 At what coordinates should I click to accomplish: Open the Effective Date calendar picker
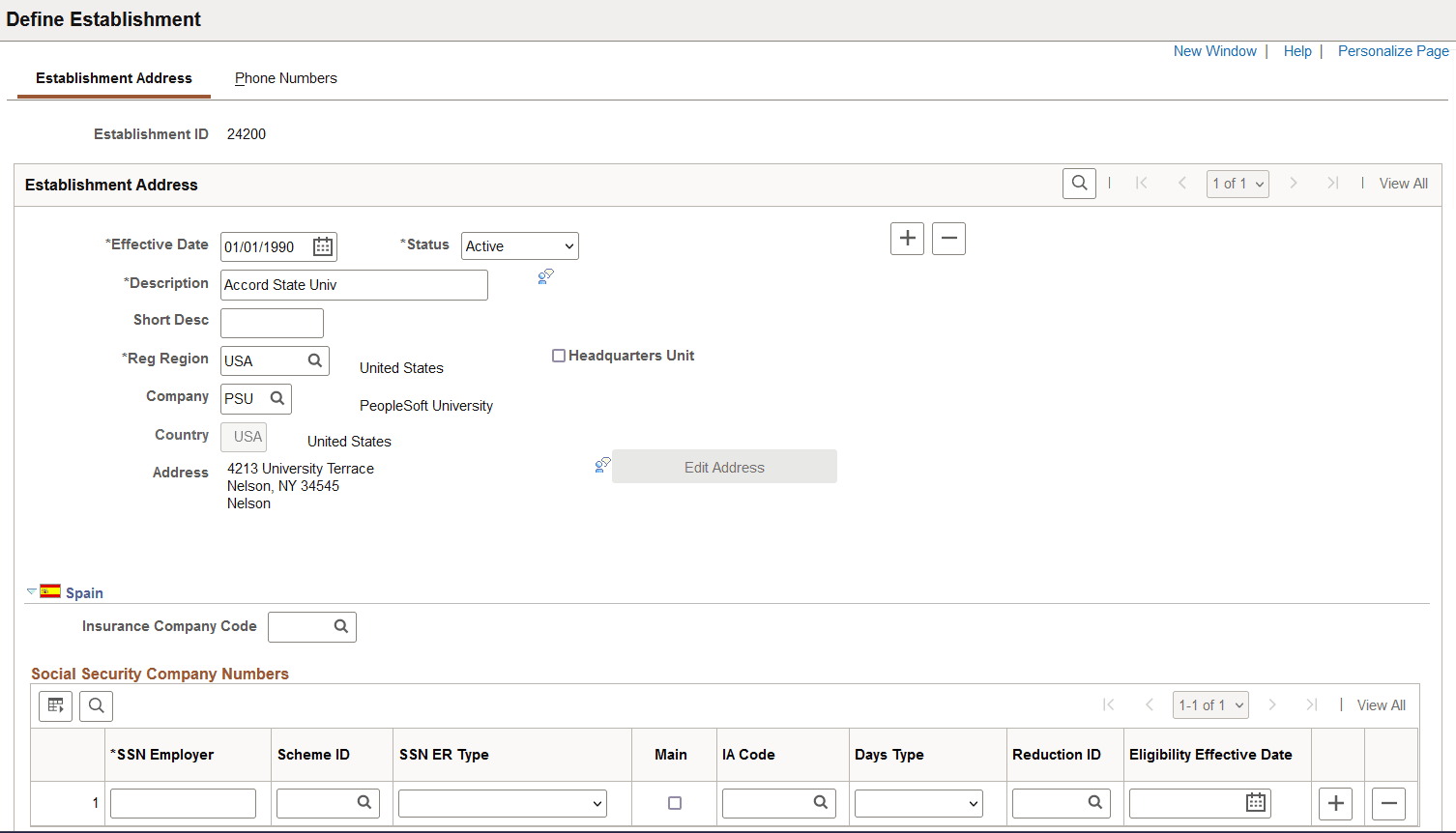[x=323, y=246]
